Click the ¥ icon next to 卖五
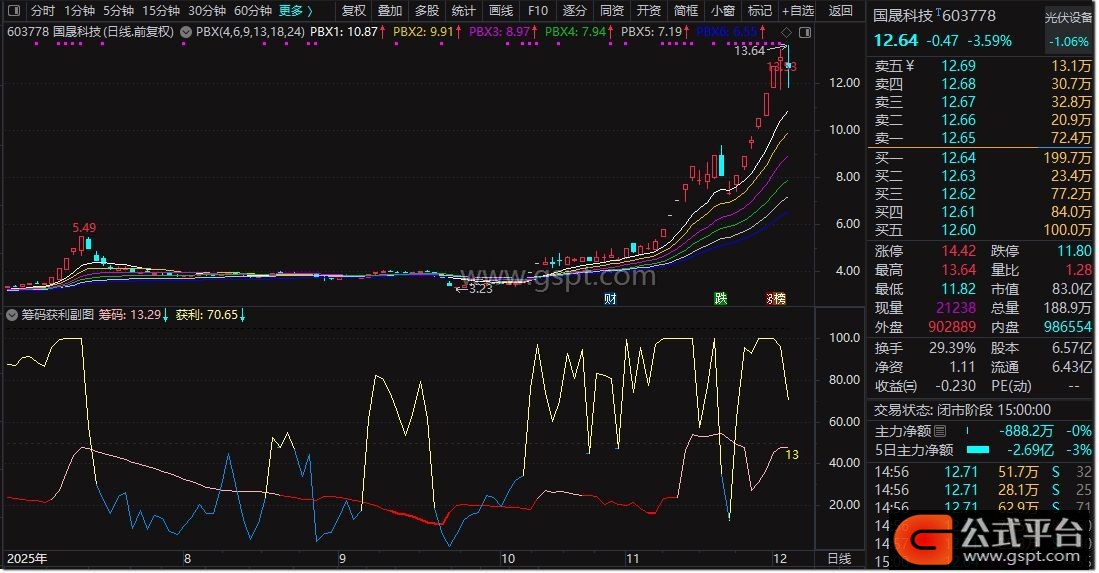The height and width of the screenshot is (573, 1099). pos(910,66)
